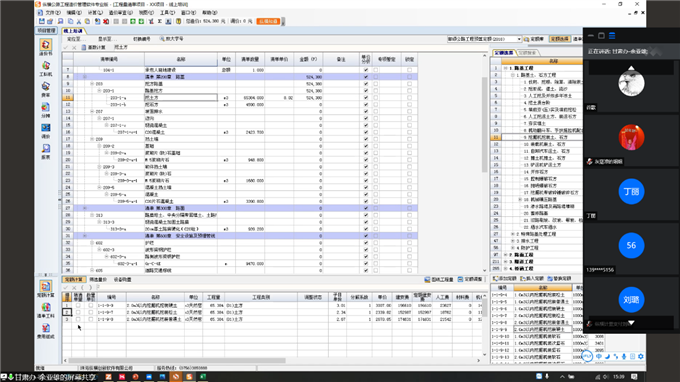
Task: Click the cut scissors toolbar icon
Action: tap(78, 21)
